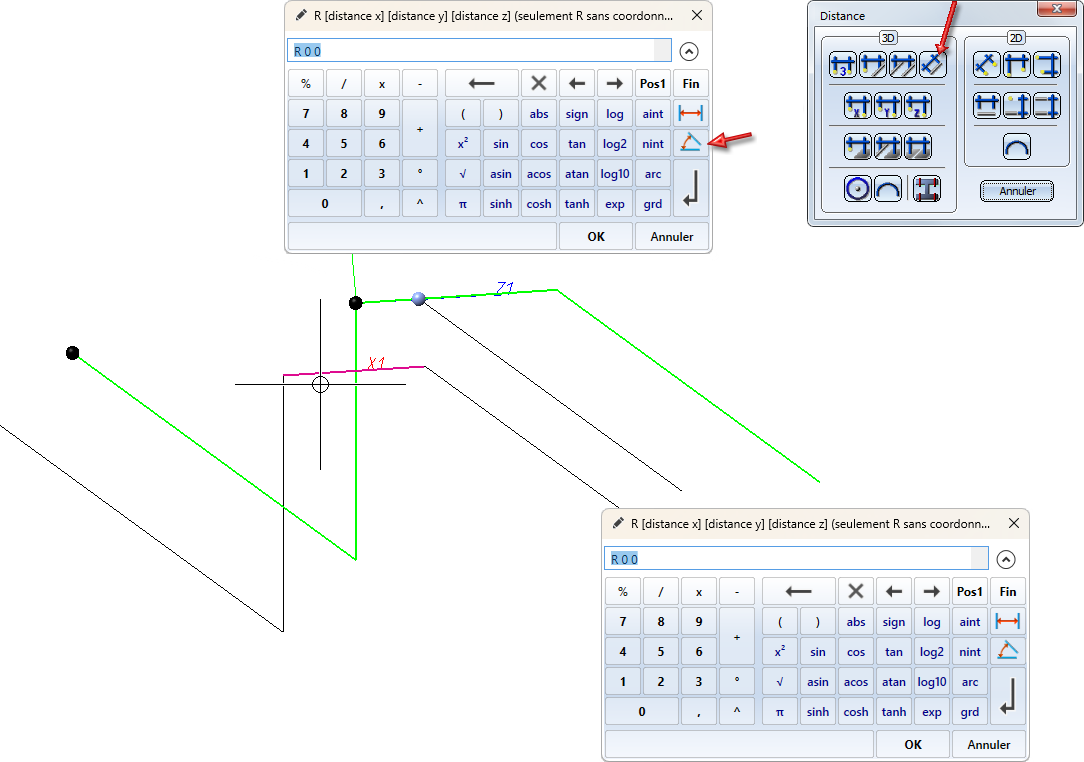Click the clear X button in upper calculator
This screenshot has width=1084, height=762.
[x=539, y=84]
